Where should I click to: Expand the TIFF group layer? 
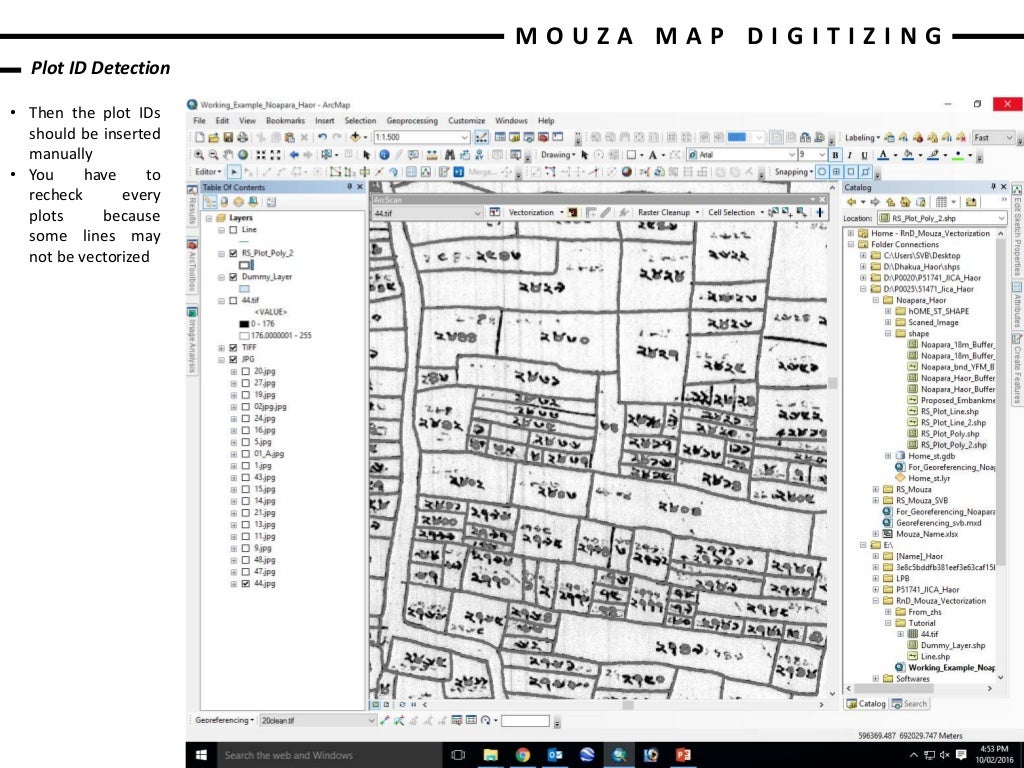(221, 347)
